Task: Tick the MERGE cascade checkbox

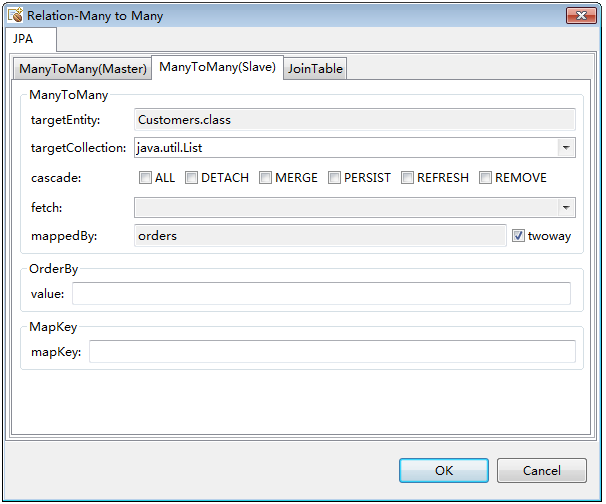Action: [266, 178]
